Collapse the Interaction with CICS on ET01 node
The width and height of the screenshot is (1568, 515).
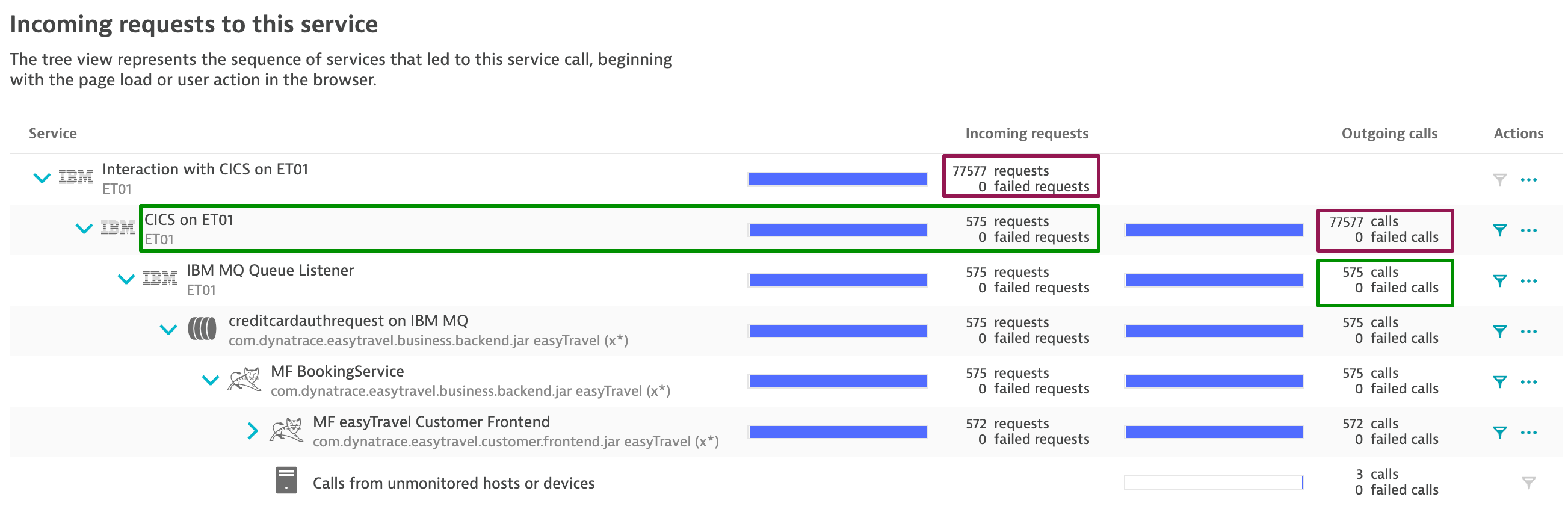(x=42, y=178)
